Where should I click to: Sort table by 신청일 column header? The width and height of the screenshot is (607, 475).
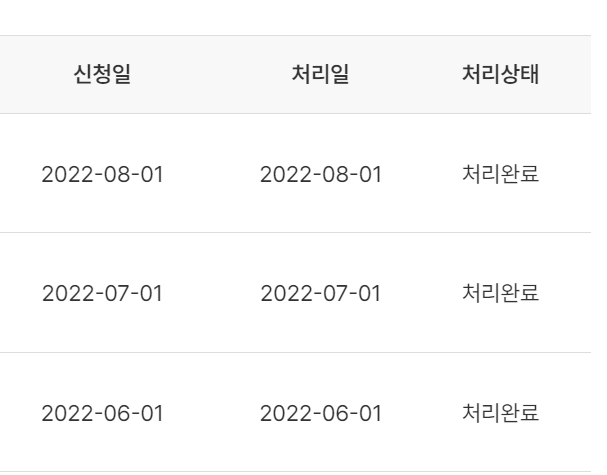102,74
